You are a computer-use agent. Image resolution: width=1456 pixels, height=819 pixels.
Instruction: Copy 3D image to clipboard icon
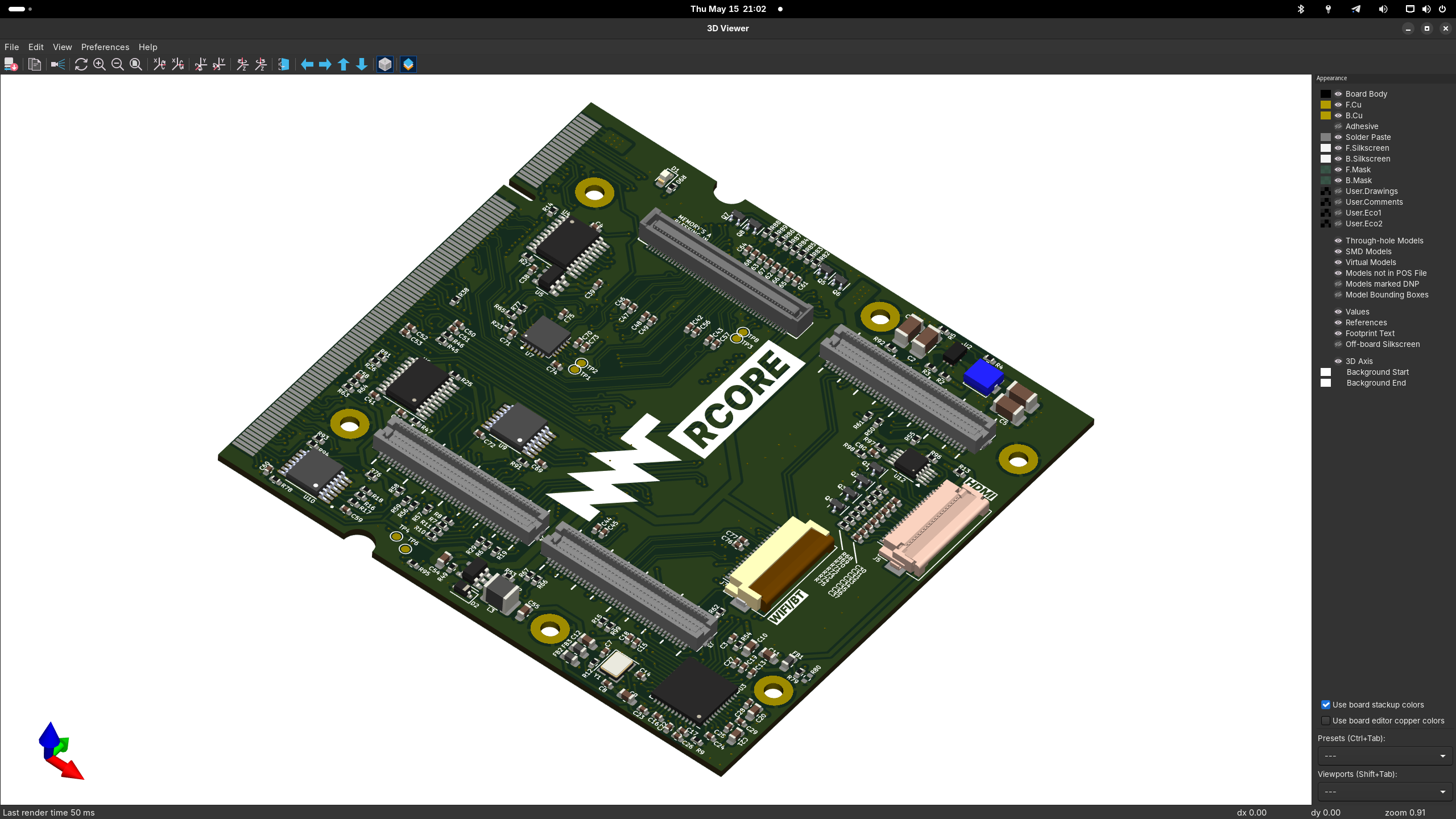(35, 64)
